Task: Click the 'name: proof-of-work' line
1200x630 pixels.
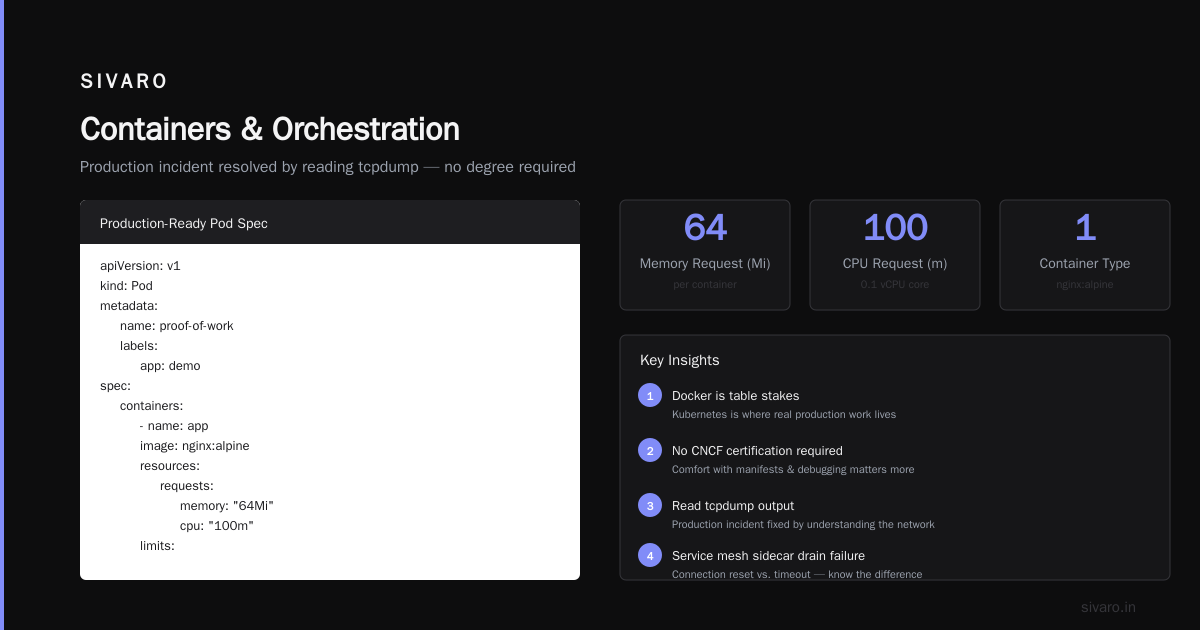Action: click(177, 326)
